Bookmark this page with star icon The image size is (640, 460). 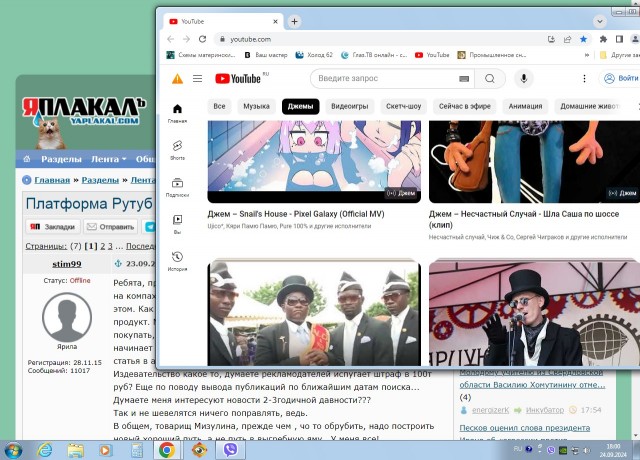coord(583,39)
